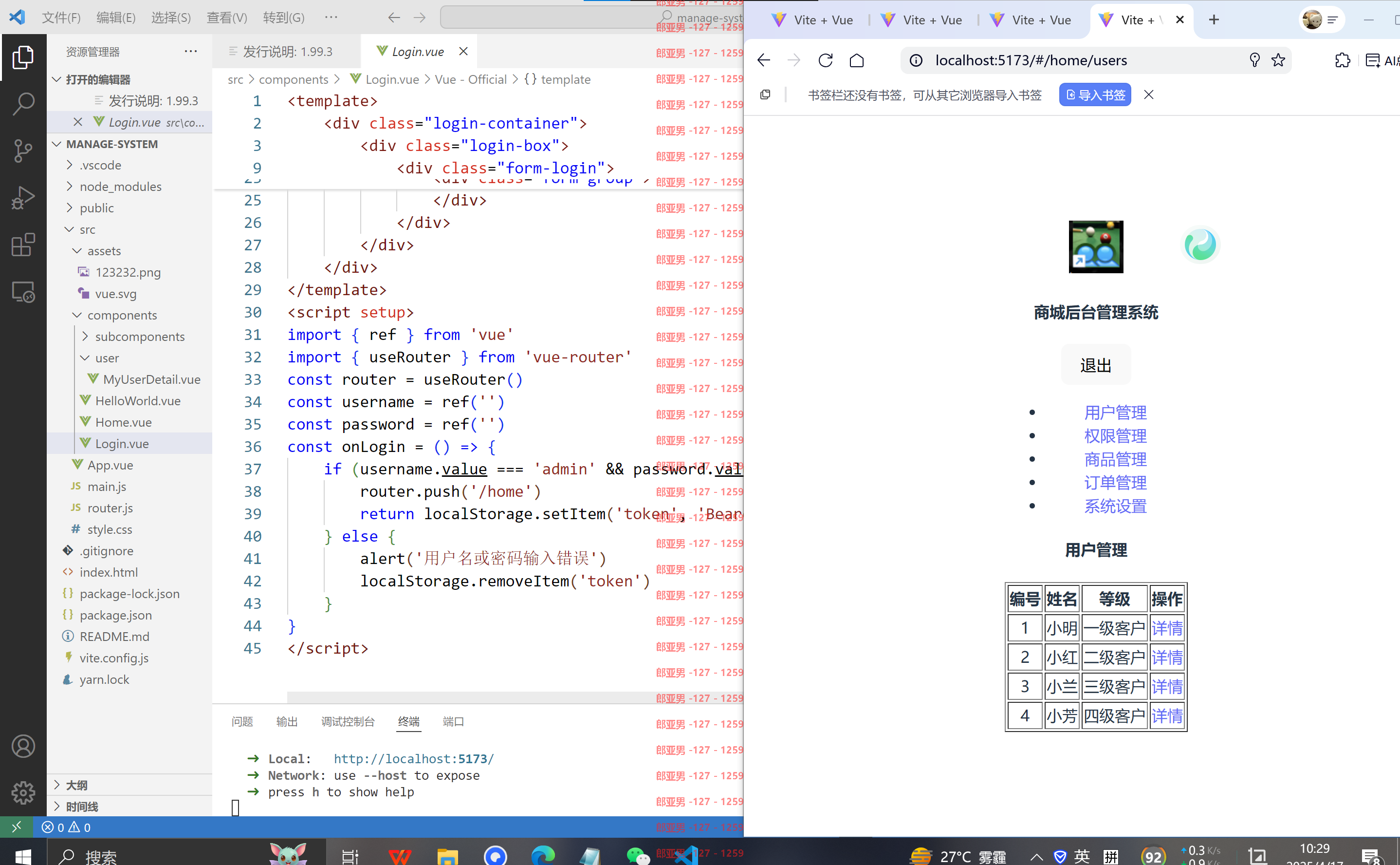1400x865 pixels.
Task: Open router.js in file tree
Action: [x=110, y=508]
